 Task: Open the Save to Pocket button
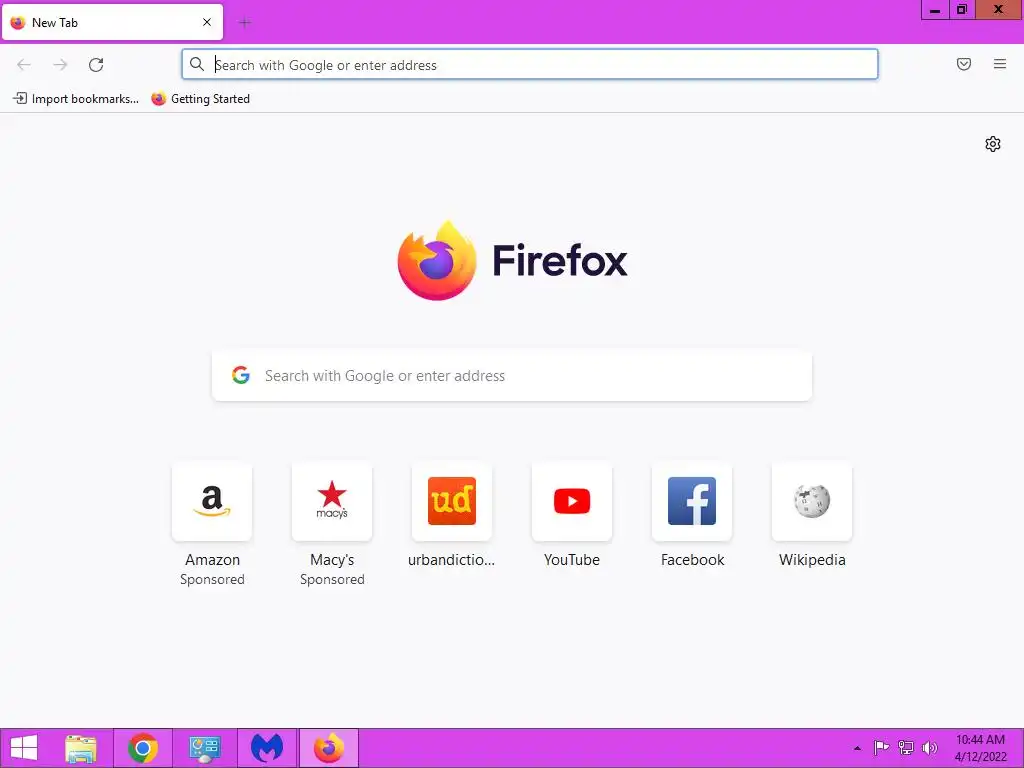click(964, 64)
